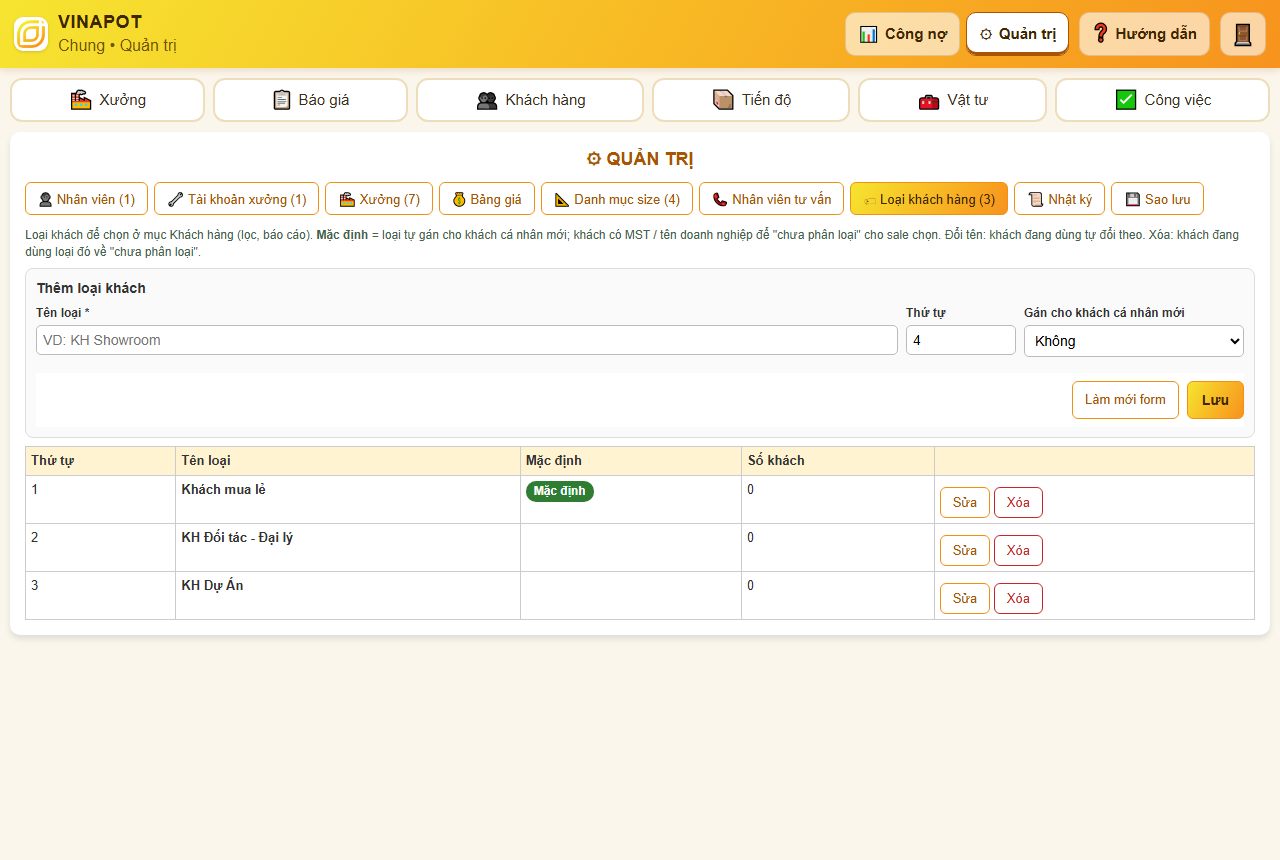Click the Làm mới form button
The image size is (1280, 860).
click(x=1125, y=400)
